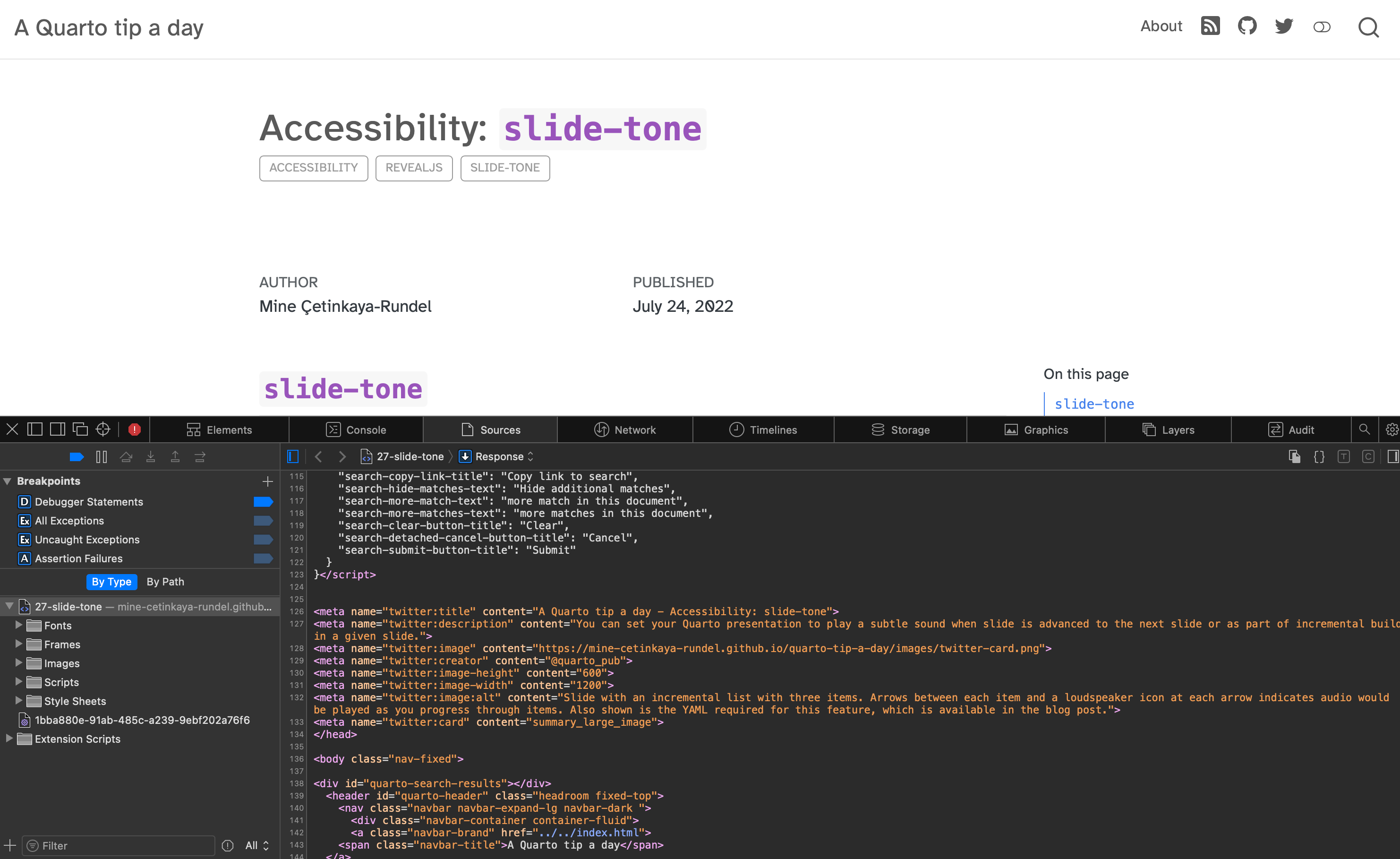Screen dimensions: 1400x859
Task: Collapse the Breakpoints section
Action: click(x=8, y=481)
